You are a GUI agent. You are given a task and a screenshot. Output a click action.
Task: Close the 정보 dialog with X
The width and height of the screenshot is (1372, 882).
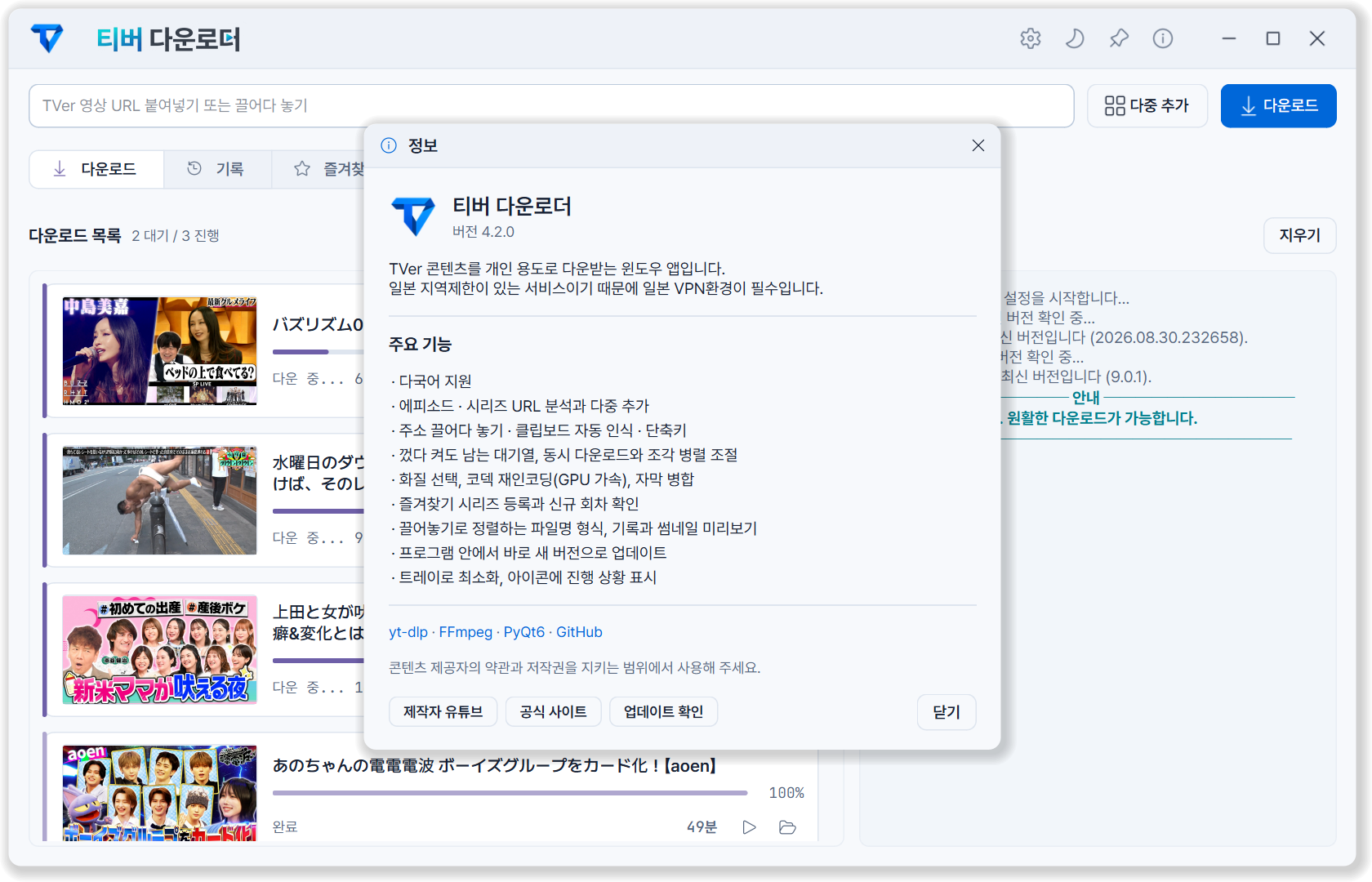tap(978, 145)
